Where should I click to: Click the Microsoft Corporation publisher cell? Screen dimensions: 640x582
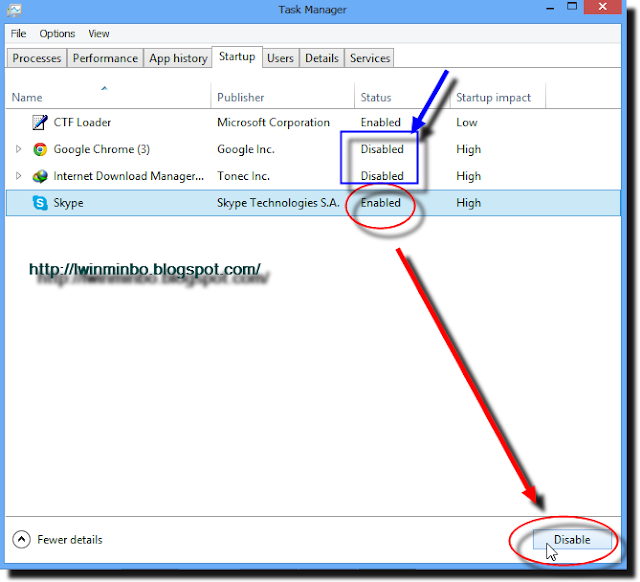273,122
